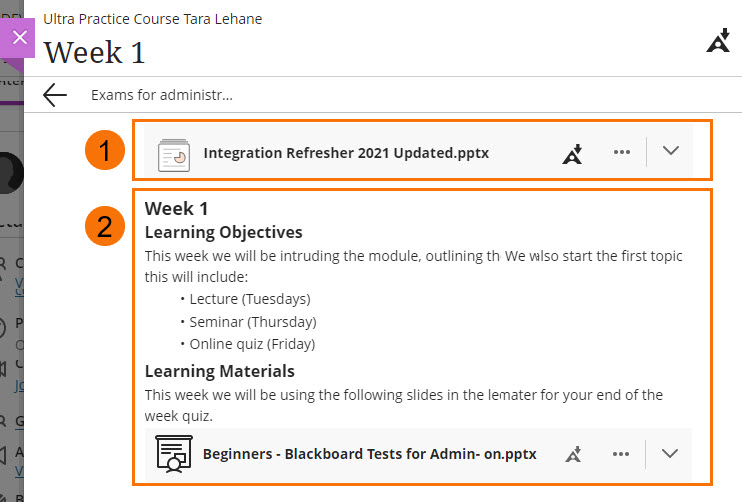Click the orange number 2 marker
This screenshot has width=742, height=502.
[x=104, y=227]
